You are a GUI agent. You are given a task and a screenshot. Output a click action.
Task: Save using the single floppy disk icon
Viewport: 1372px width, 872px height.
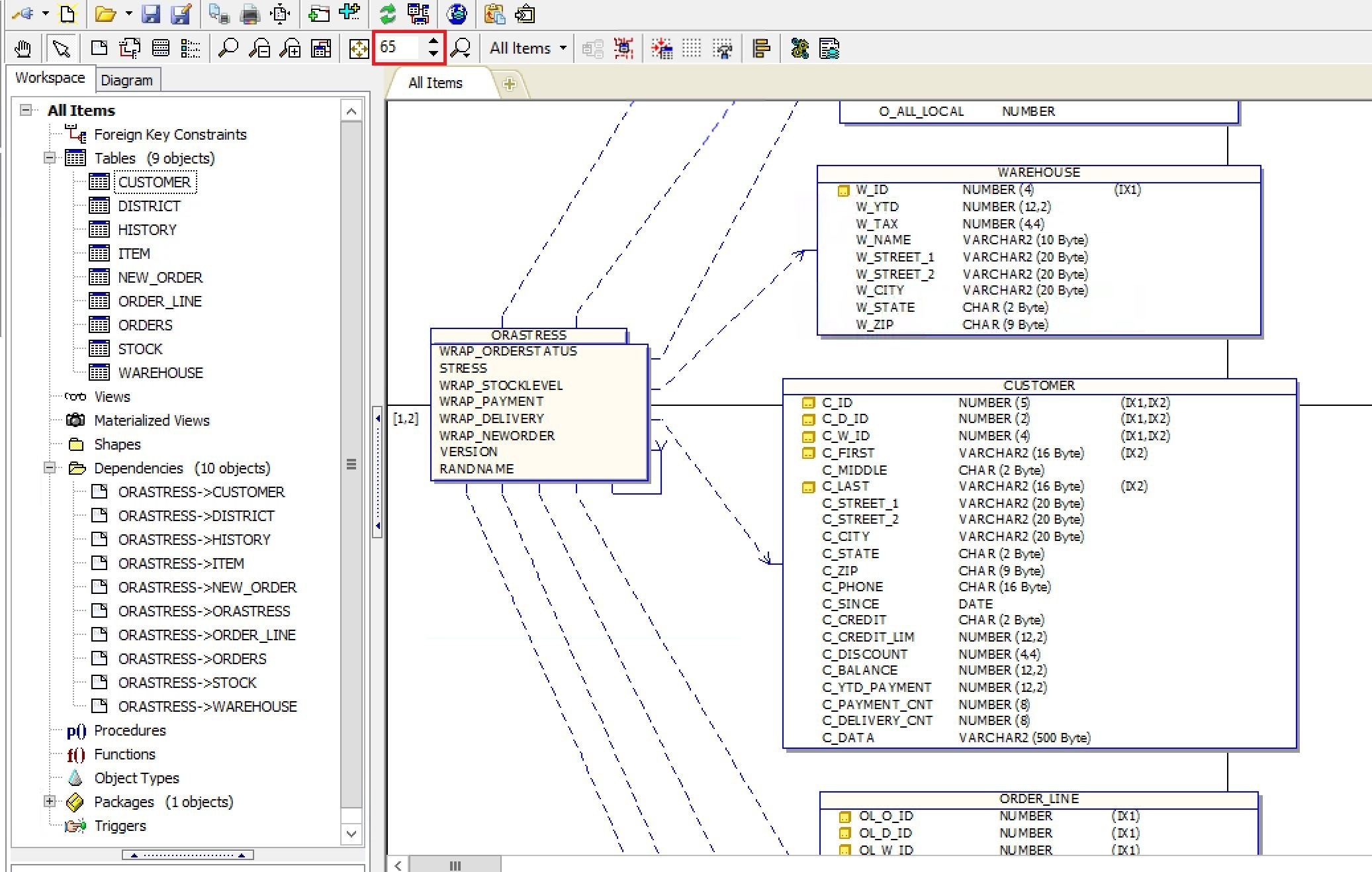coord(151,13)
